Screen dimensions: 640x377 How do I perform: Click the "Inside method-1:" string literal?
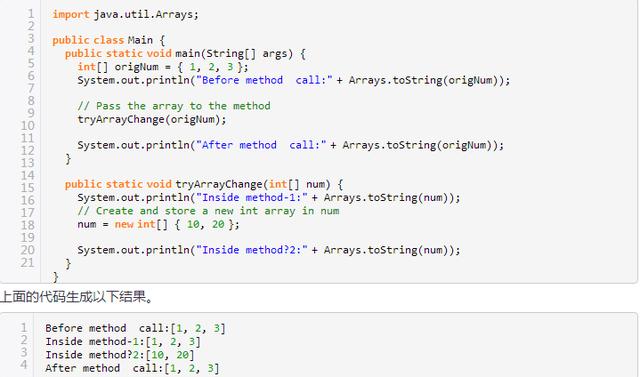pyautogui.click(x=252, y=197)
